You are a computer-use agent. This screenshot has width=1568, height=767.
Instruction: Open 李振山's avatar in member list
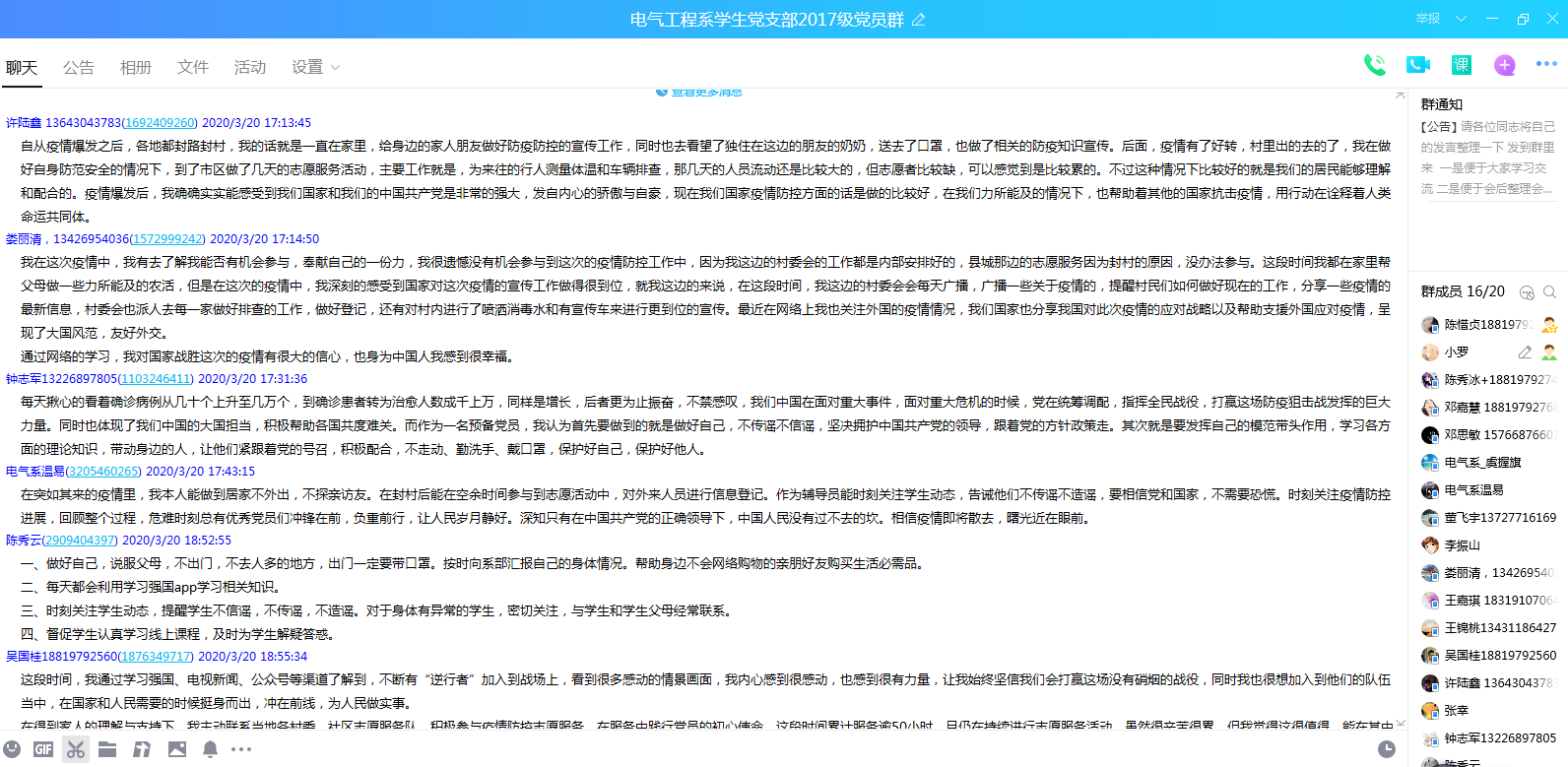click(x=1430, y=545)
